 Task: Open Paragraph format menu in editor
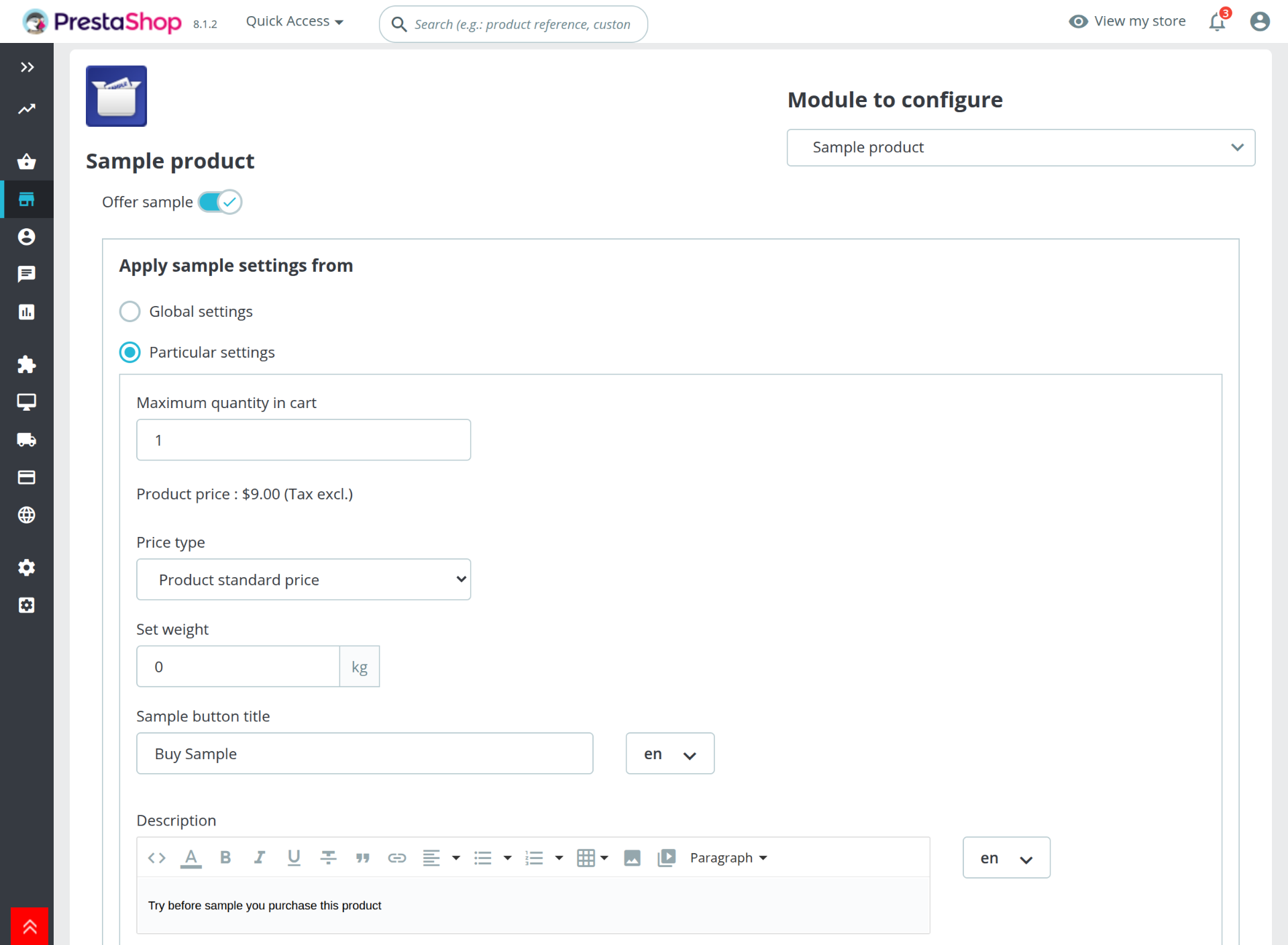coord(728,857)
